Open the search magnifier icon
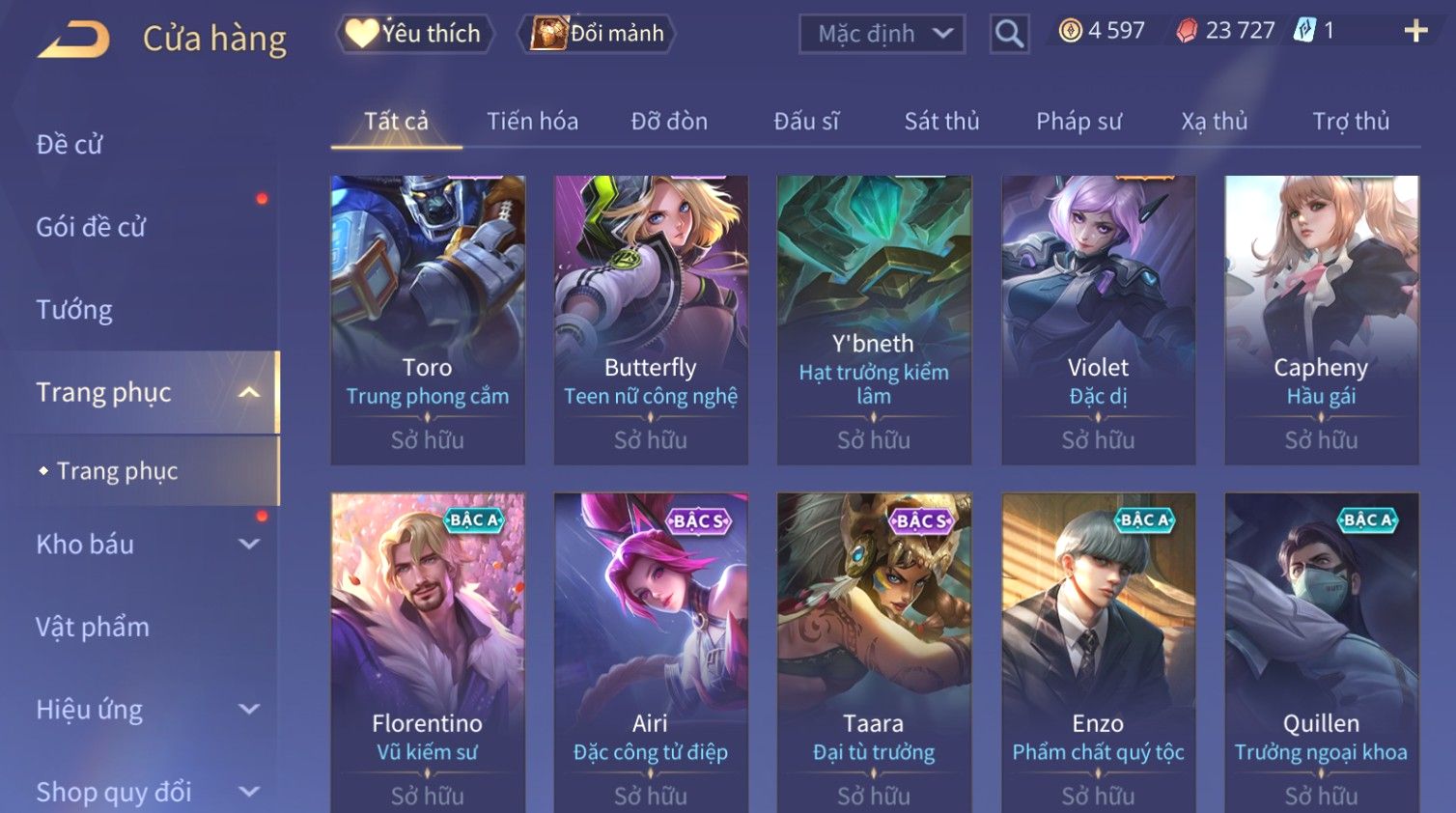The height and width of the screenshot is (813, 1456). click(1009, 35)
